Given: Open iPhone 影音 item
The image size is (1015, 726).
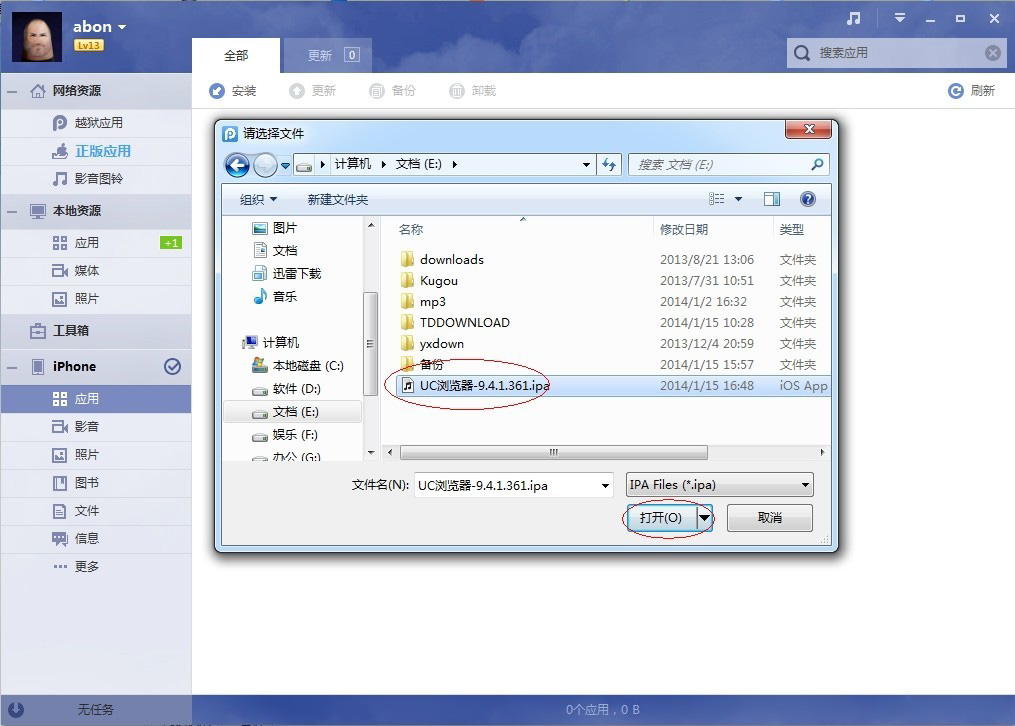Looking at the screenshot, I should (96, 427).
